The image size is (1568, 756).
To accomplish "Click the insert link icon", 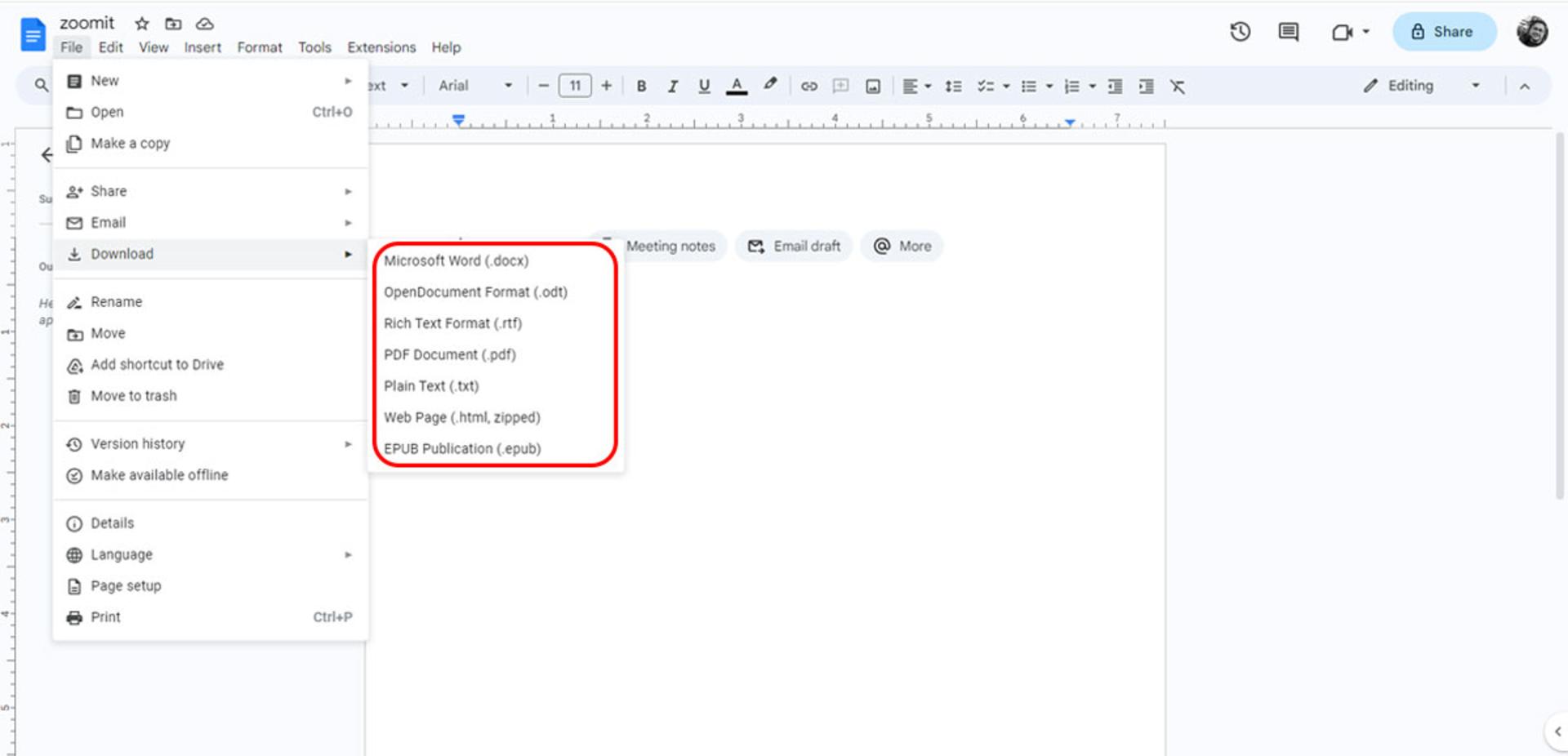I will (808, 86).
